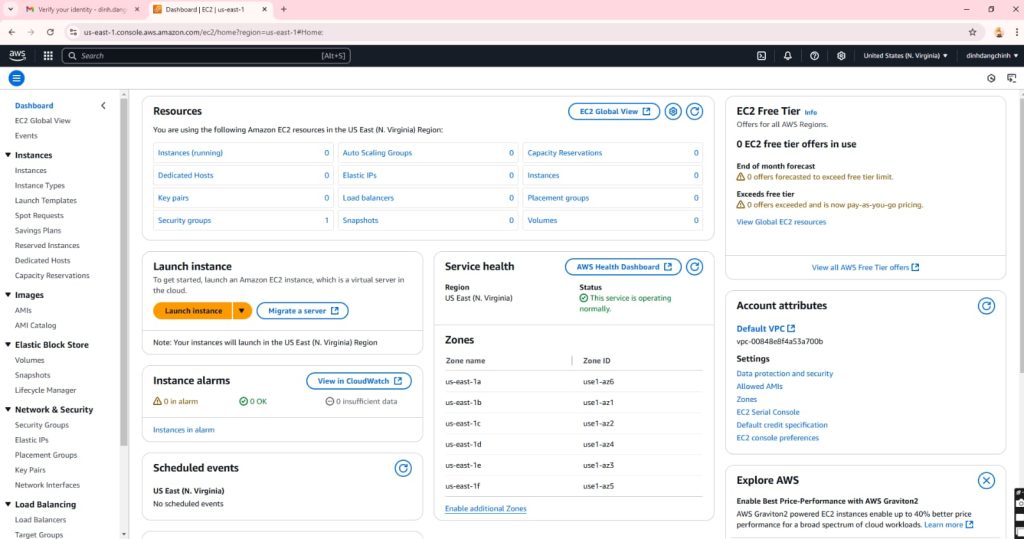Viewport: 1024px width, 539px height.
Task: Select the Dashboard item in sidebar
Action: [34, 105]
